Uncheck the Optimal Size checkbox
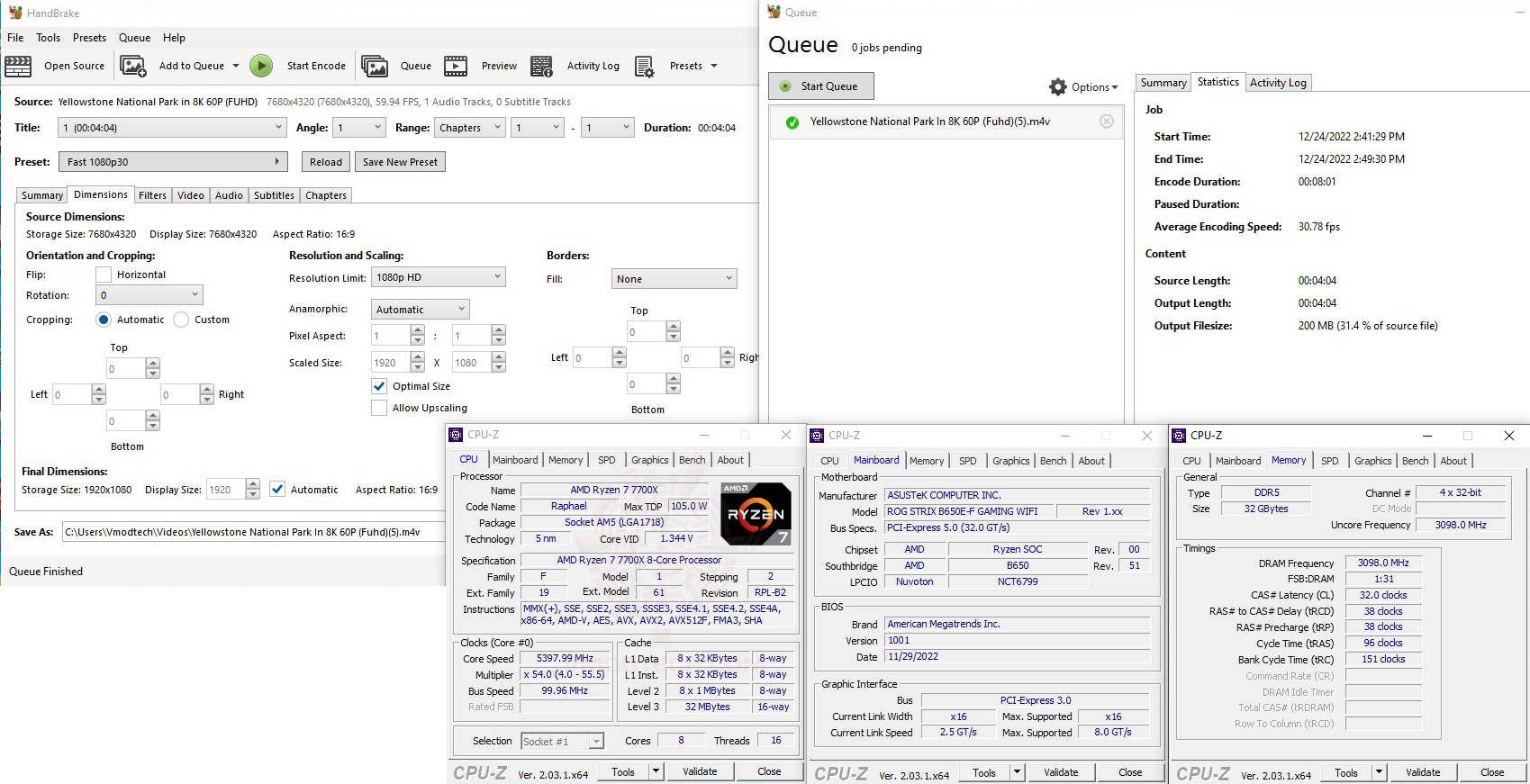The image size is (1530, 784). click(x=379, y=386)
